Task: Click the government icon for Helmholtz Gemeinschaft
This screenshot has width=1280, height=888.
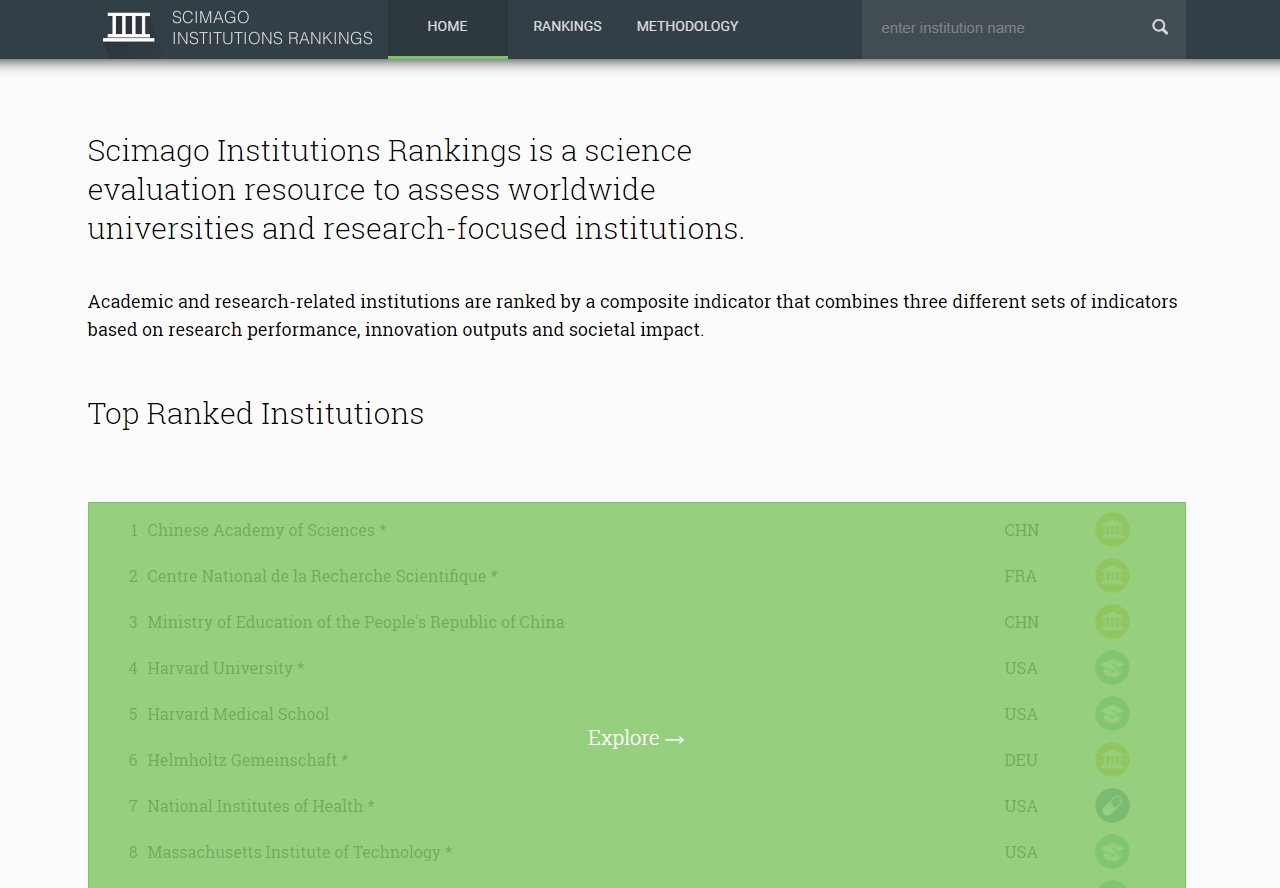Action: (1112, 760)
